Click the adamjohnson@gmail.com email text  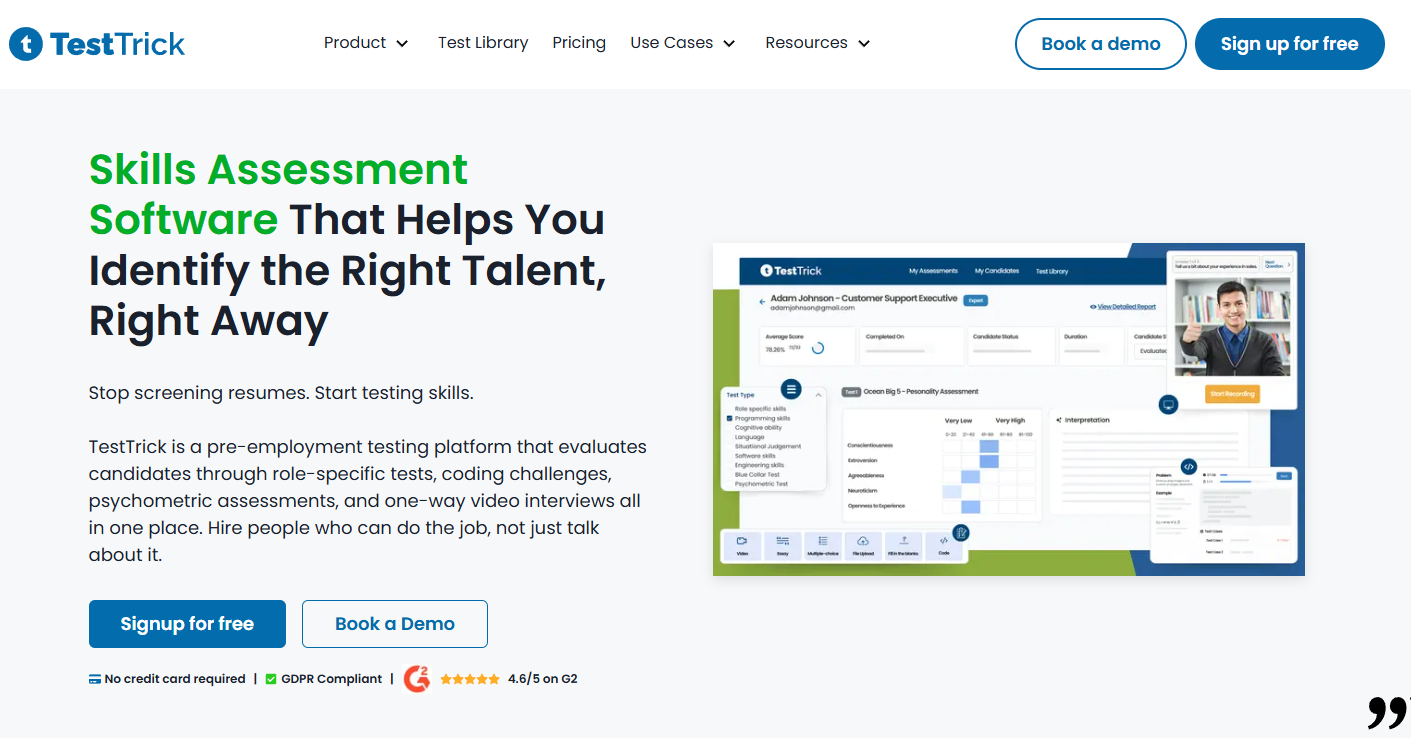[x=812, y=308]
